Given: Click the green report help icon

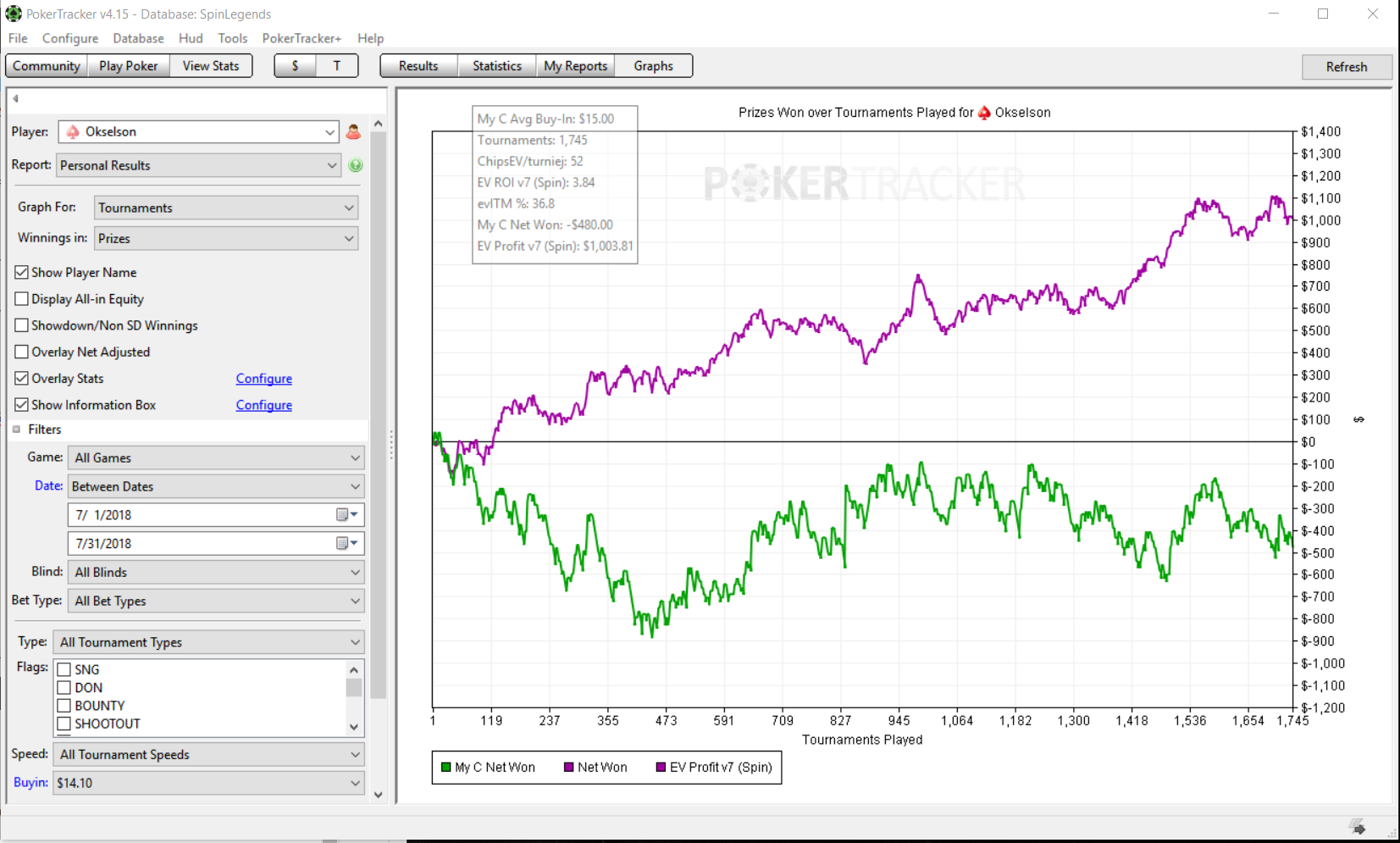Looking at the screenshot, I should coord(356,165).
